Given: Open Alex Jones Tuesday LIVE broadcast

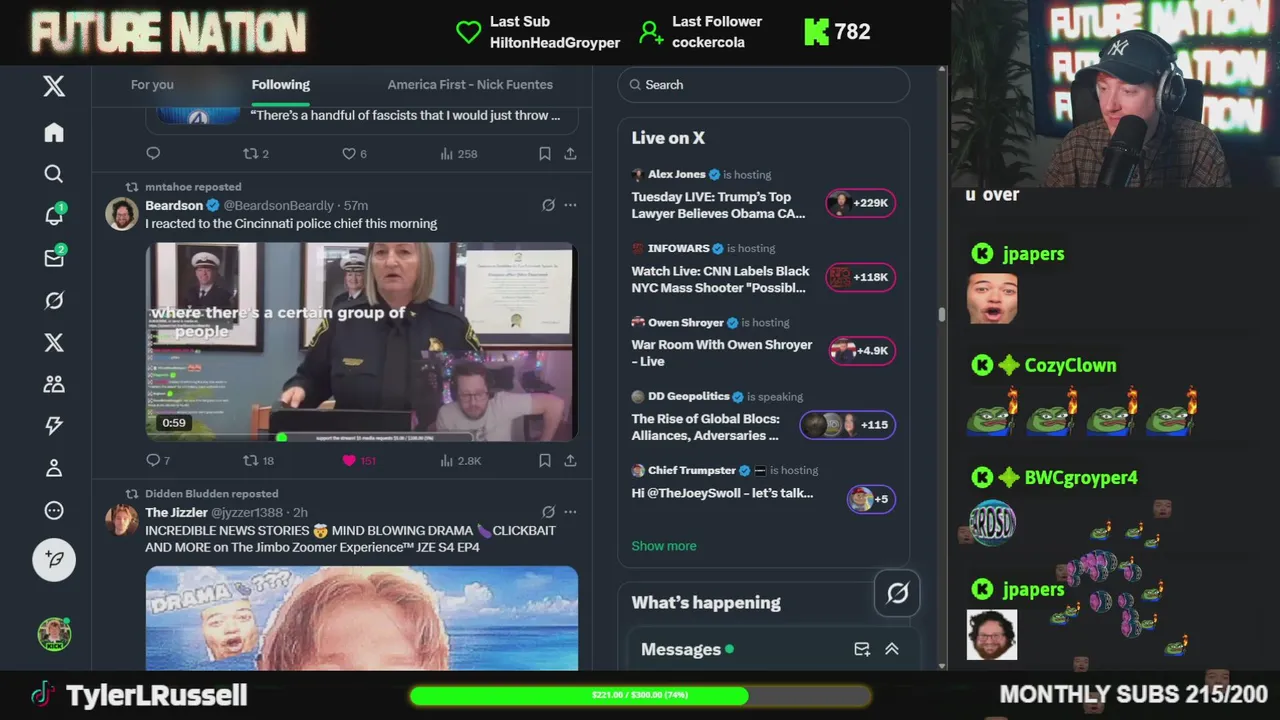Looking at the screenshot, I should coord(718,205).
